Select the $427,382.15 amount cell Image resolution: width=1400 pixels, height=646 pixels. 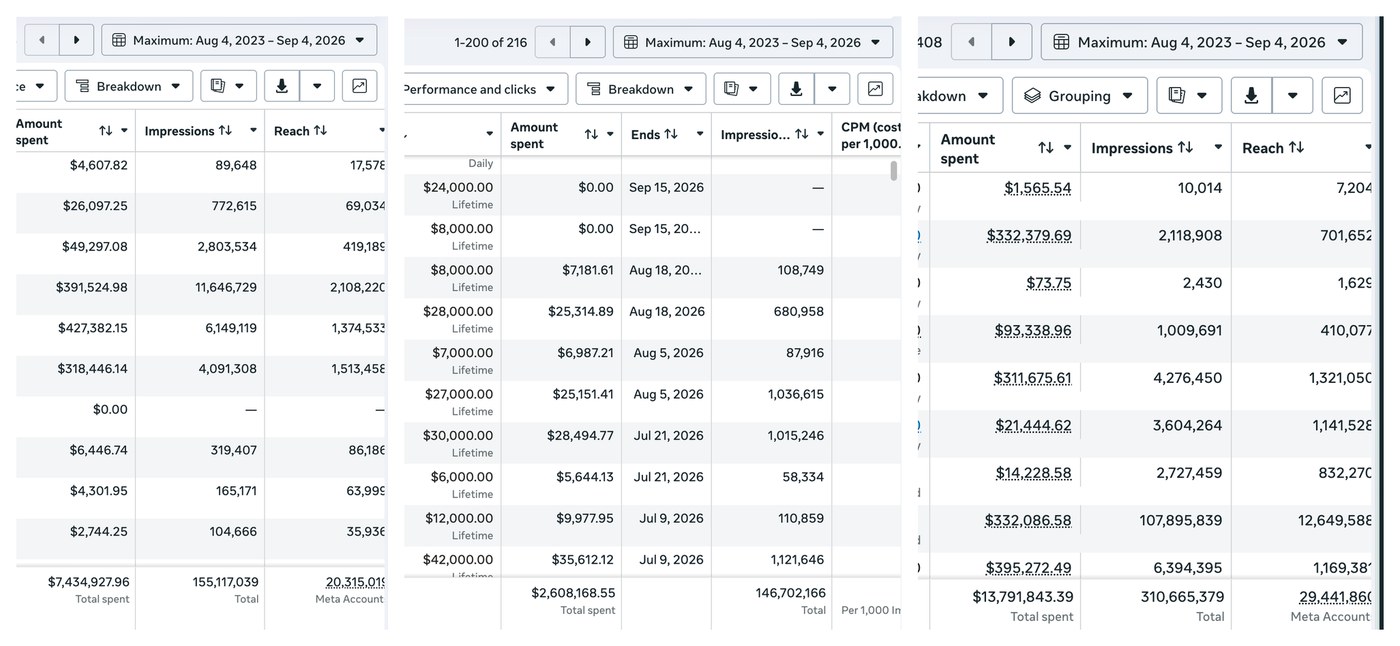point(92,328)
